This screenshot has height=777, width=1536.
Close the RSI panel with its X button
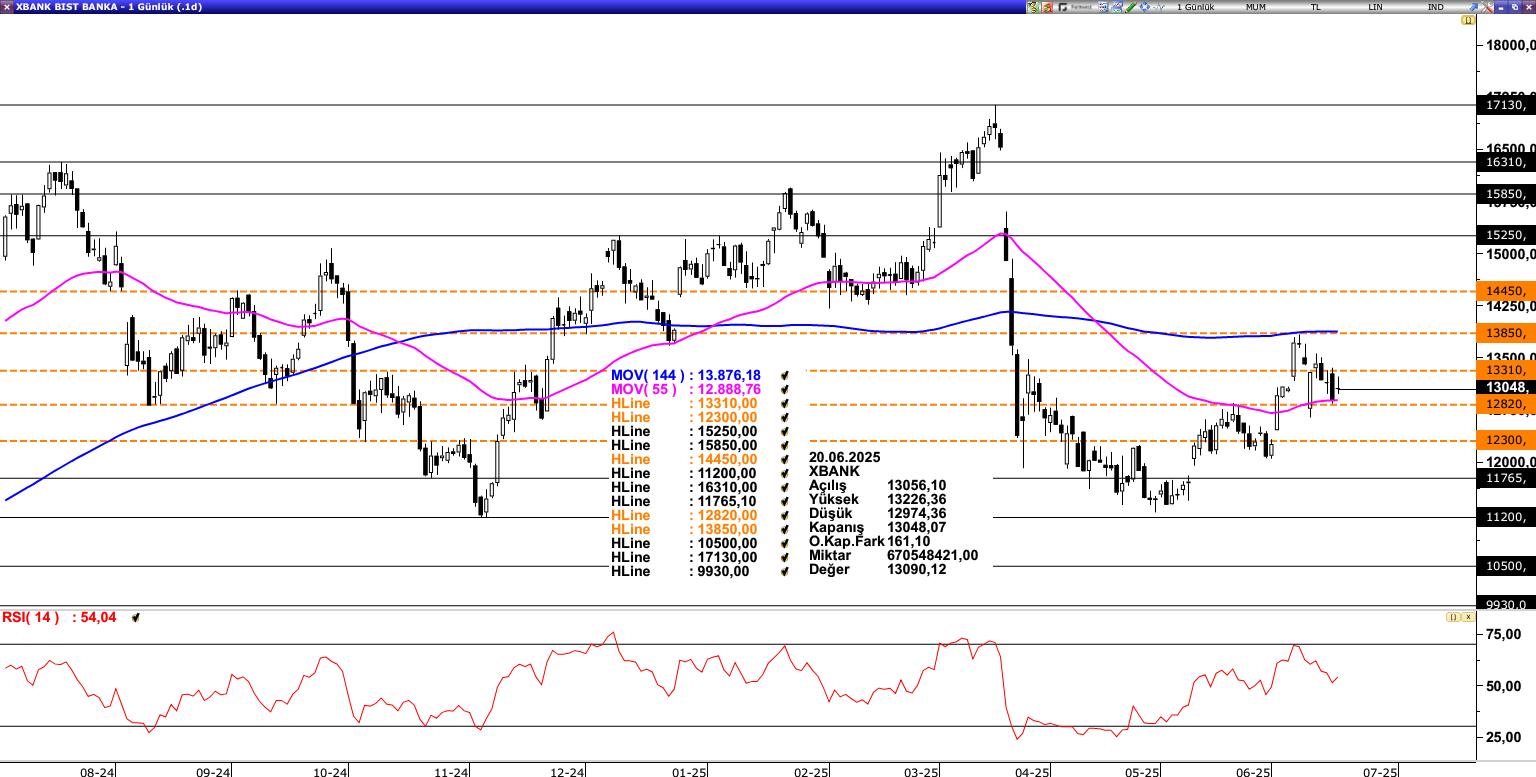[1467, 617]
